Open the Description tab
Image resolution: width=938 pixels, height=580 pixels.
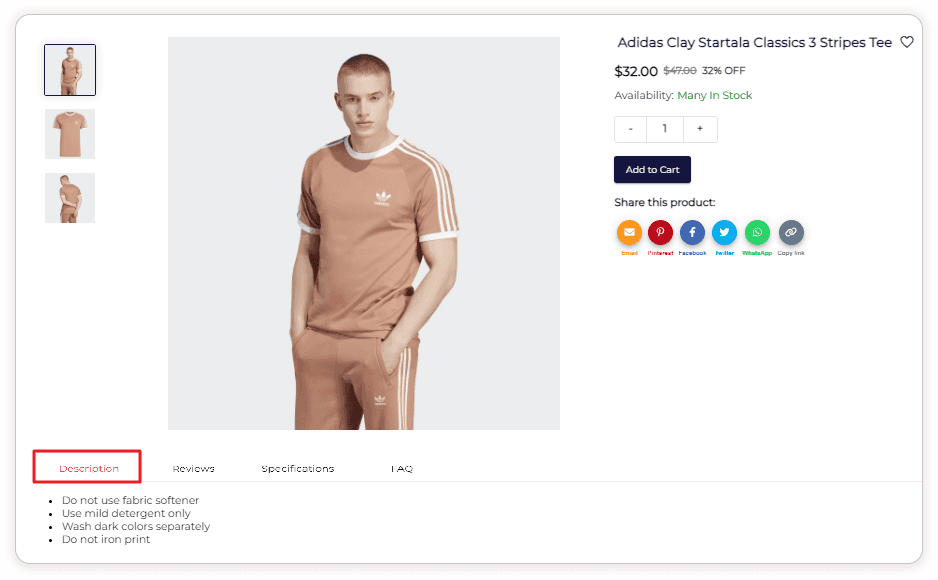pos(88,468)
